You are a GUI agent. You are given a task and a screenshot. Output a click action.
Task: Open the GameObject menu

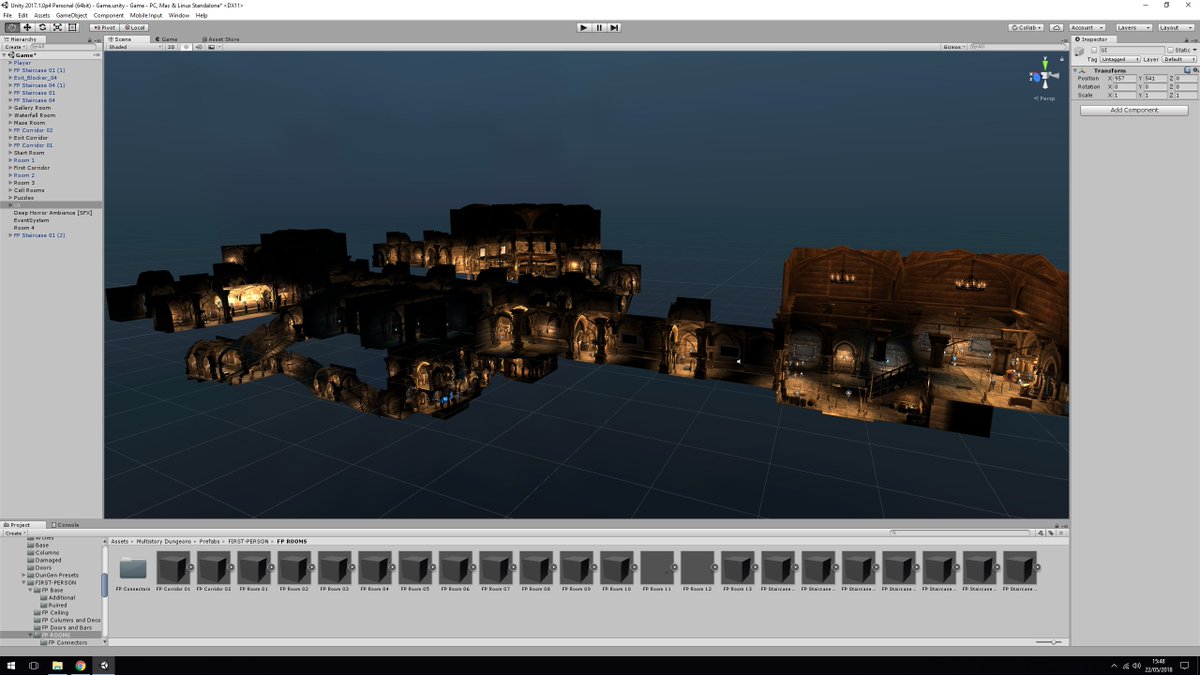tap(72, 16)
